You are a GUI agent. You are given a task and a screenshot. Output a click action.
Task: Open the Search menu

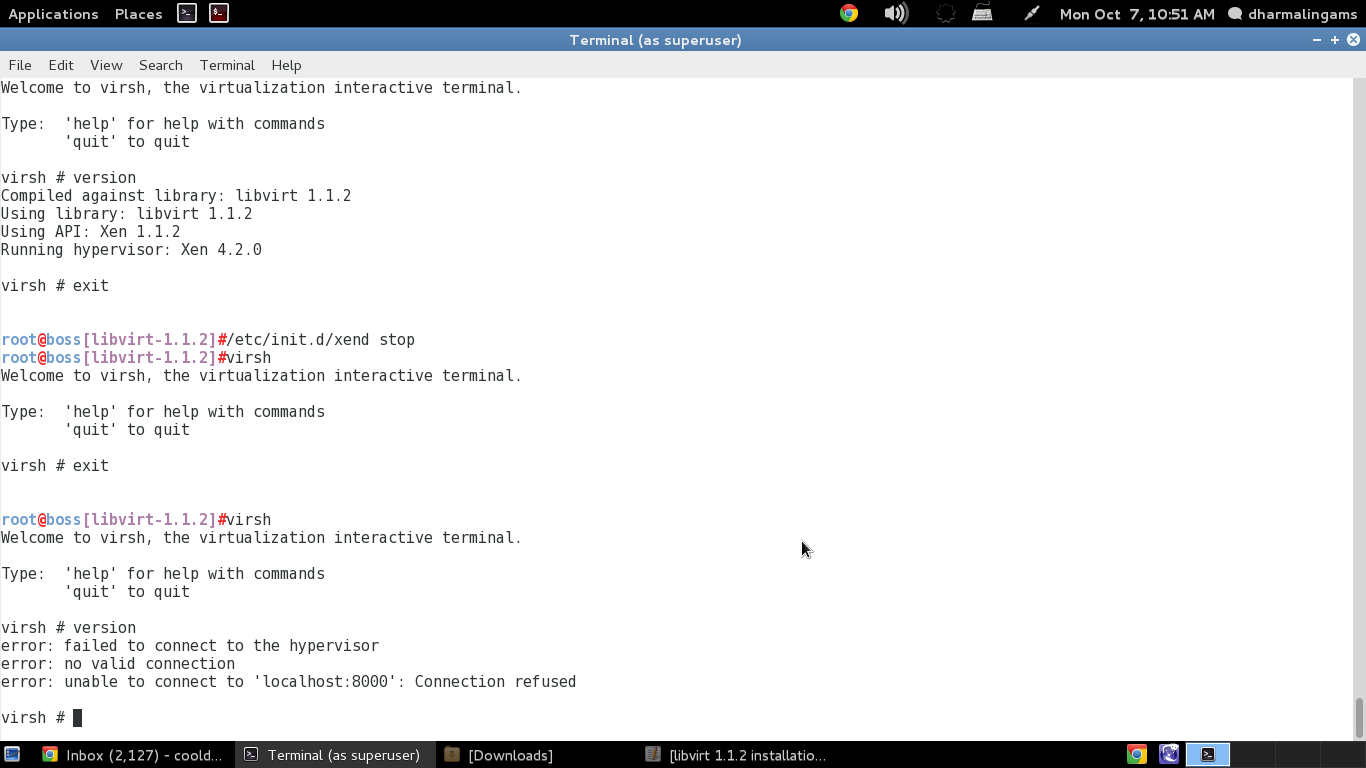coord(160,65)
